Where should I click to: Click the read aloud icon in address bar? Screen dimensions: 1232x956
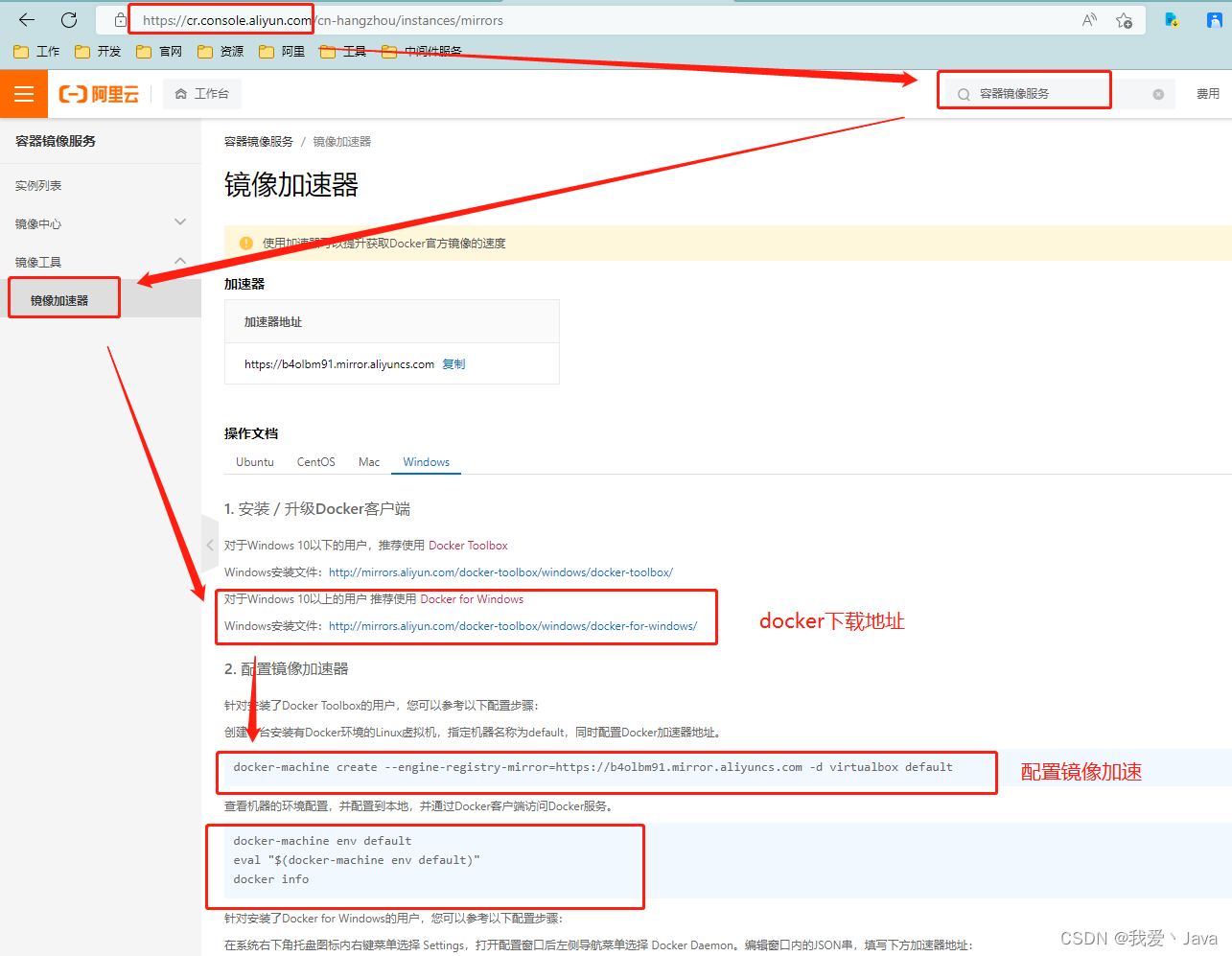coord(1089,20)
